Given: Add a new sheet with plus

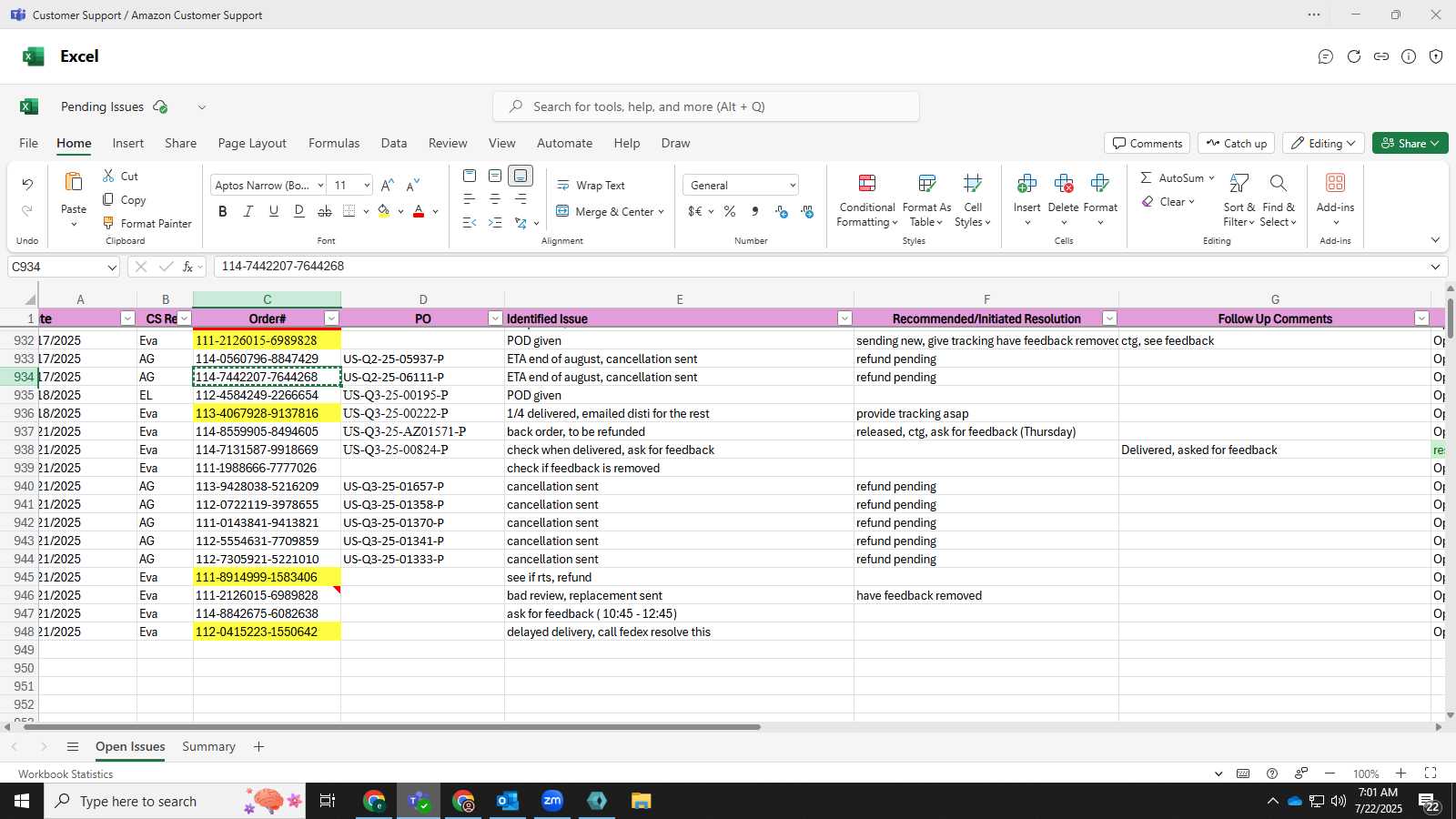Looking at the screenshot, I should coord(258,747).
